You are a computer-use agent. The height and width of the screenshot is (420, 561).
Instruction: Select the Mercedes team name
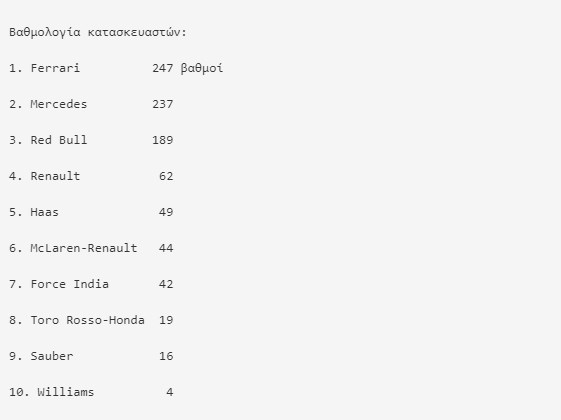59,104
